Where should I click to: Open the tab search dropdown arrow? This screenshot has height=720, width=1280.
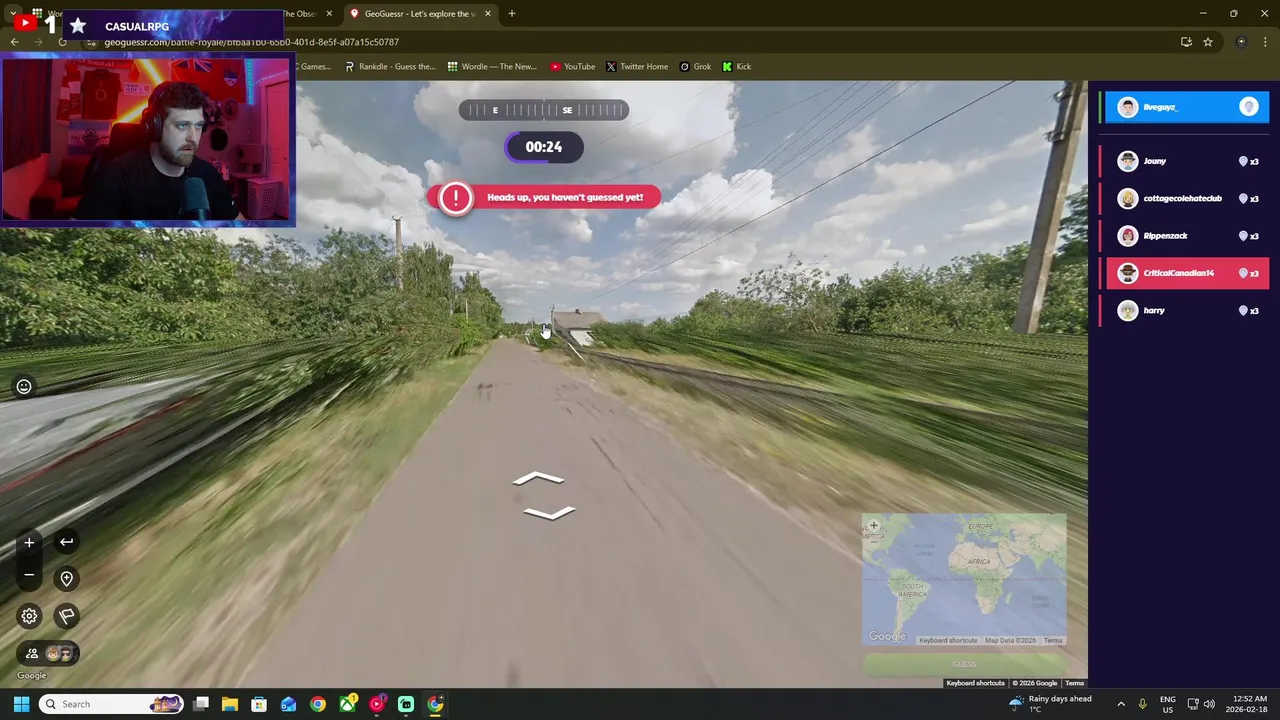[x=13, y=14]
